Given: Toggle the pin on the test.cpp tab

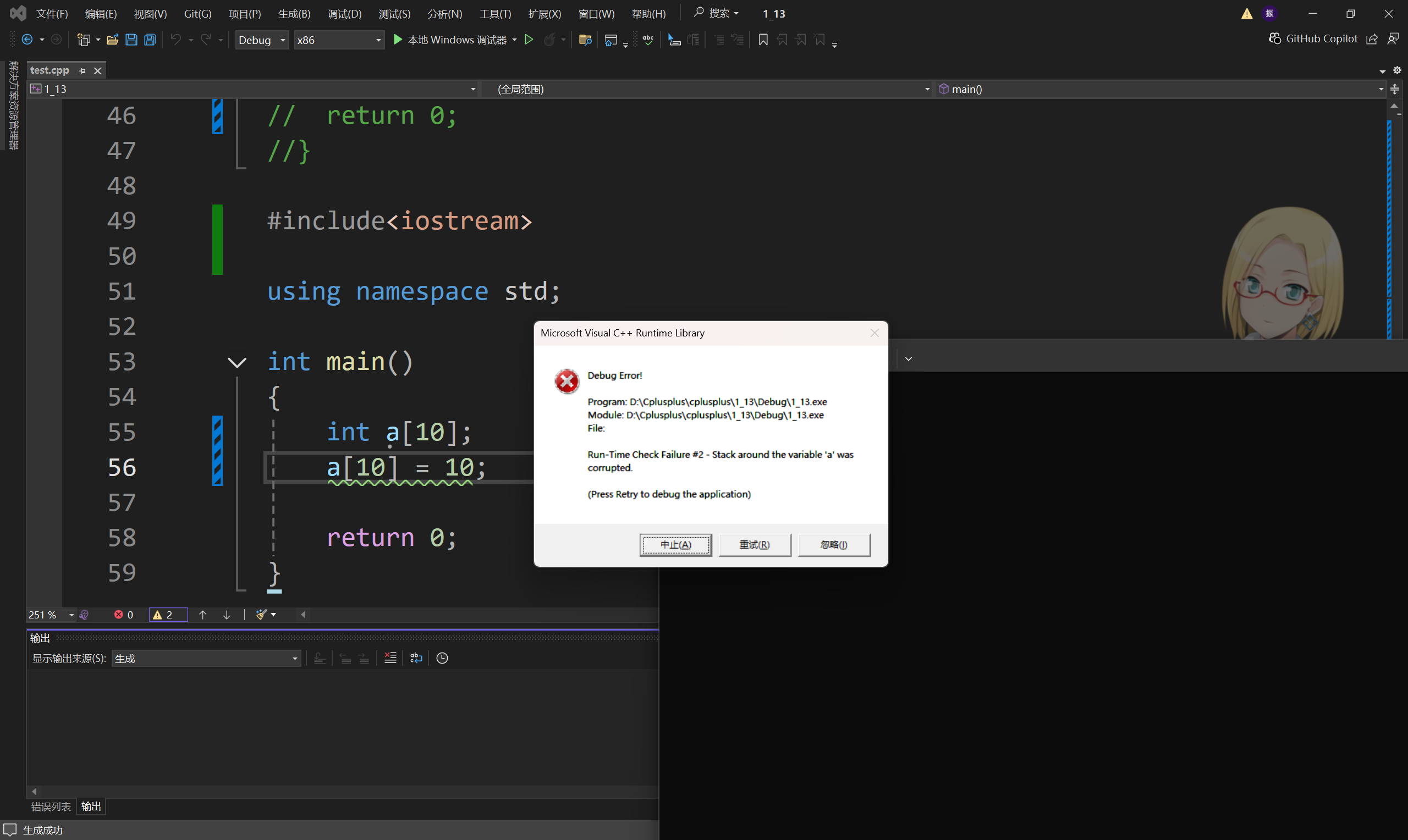Looking at the screenshot, I should (82, 71).
